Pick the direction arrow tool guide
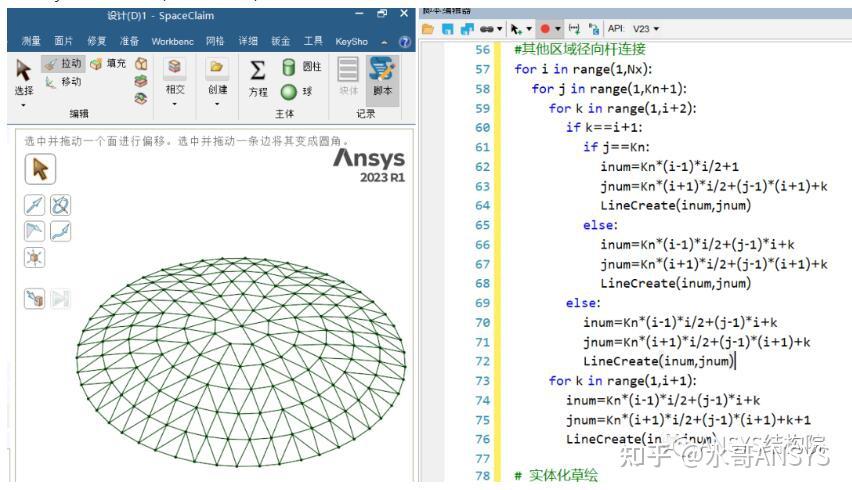 [35, 205]
